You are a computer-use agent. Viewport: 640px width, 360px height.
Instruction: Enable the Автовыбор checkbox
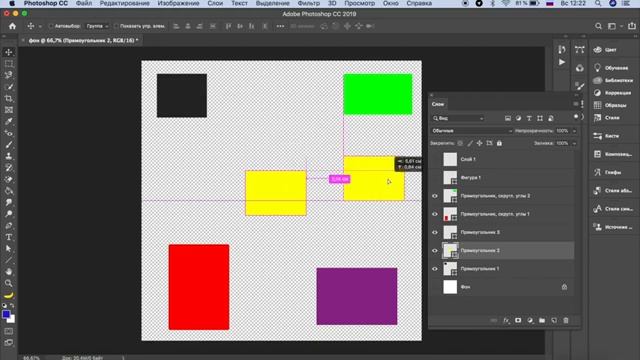click(51, 26)
